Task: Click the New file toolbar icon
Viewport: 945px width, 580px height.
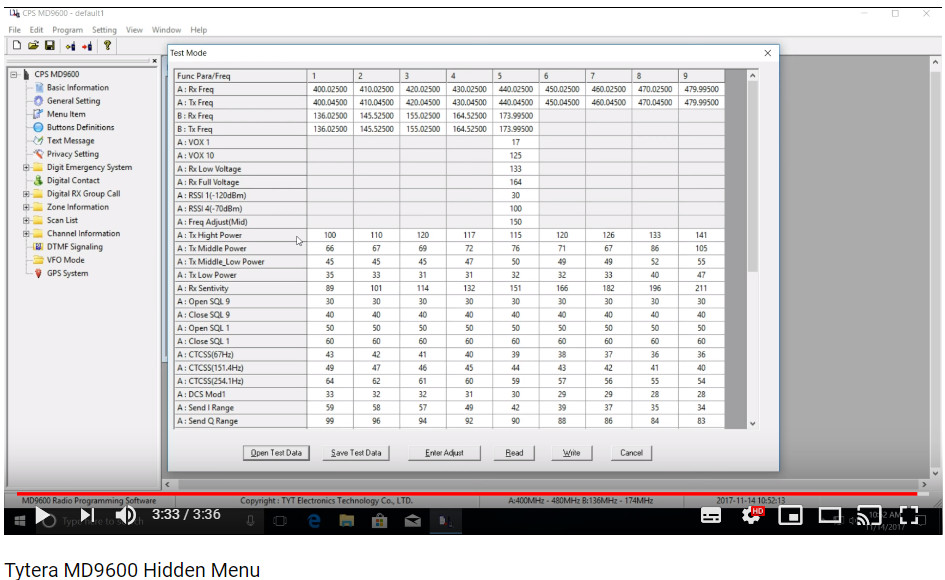Action: [x=17, y=45]
